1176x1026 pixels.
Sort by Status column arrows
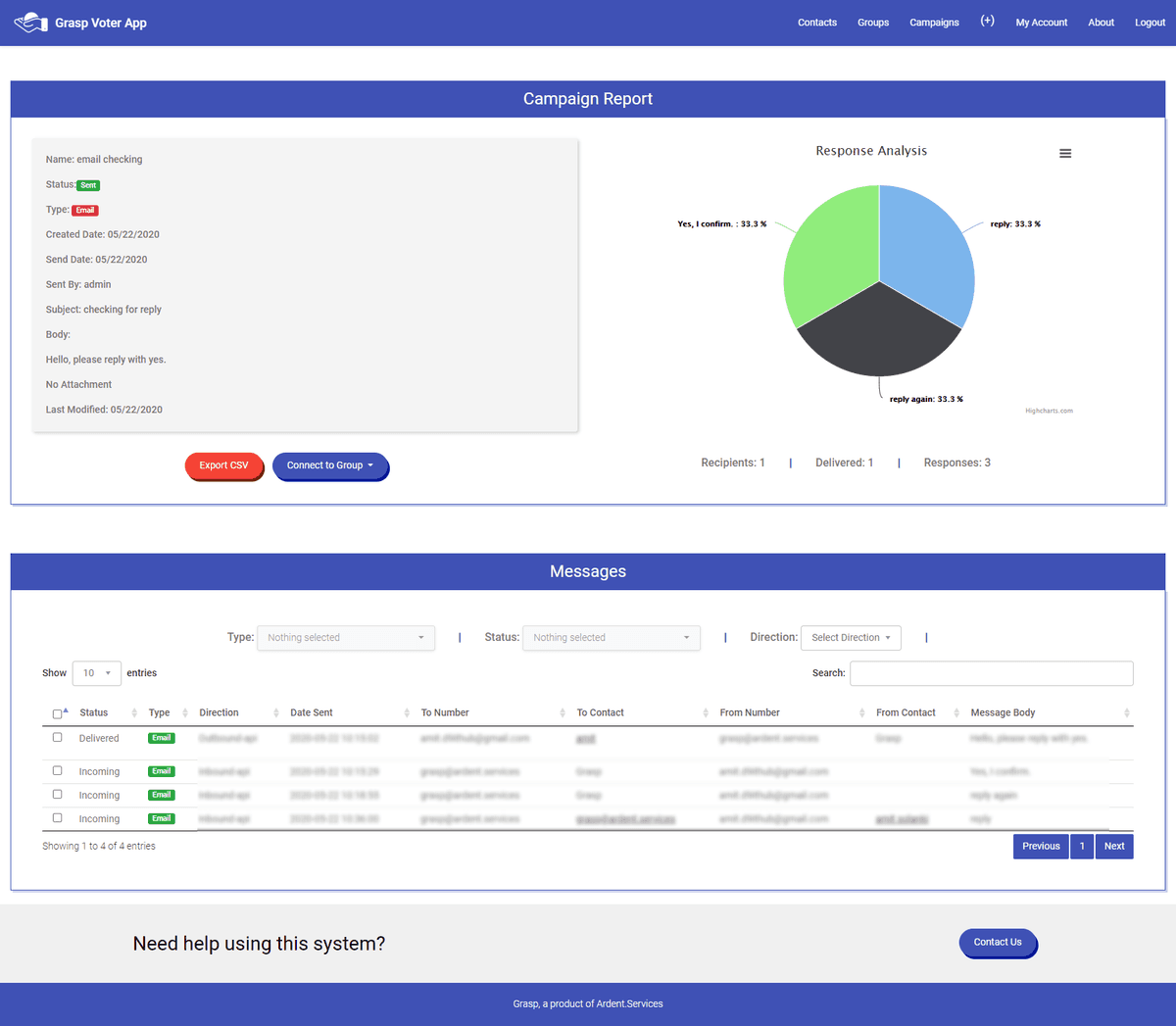134,712
